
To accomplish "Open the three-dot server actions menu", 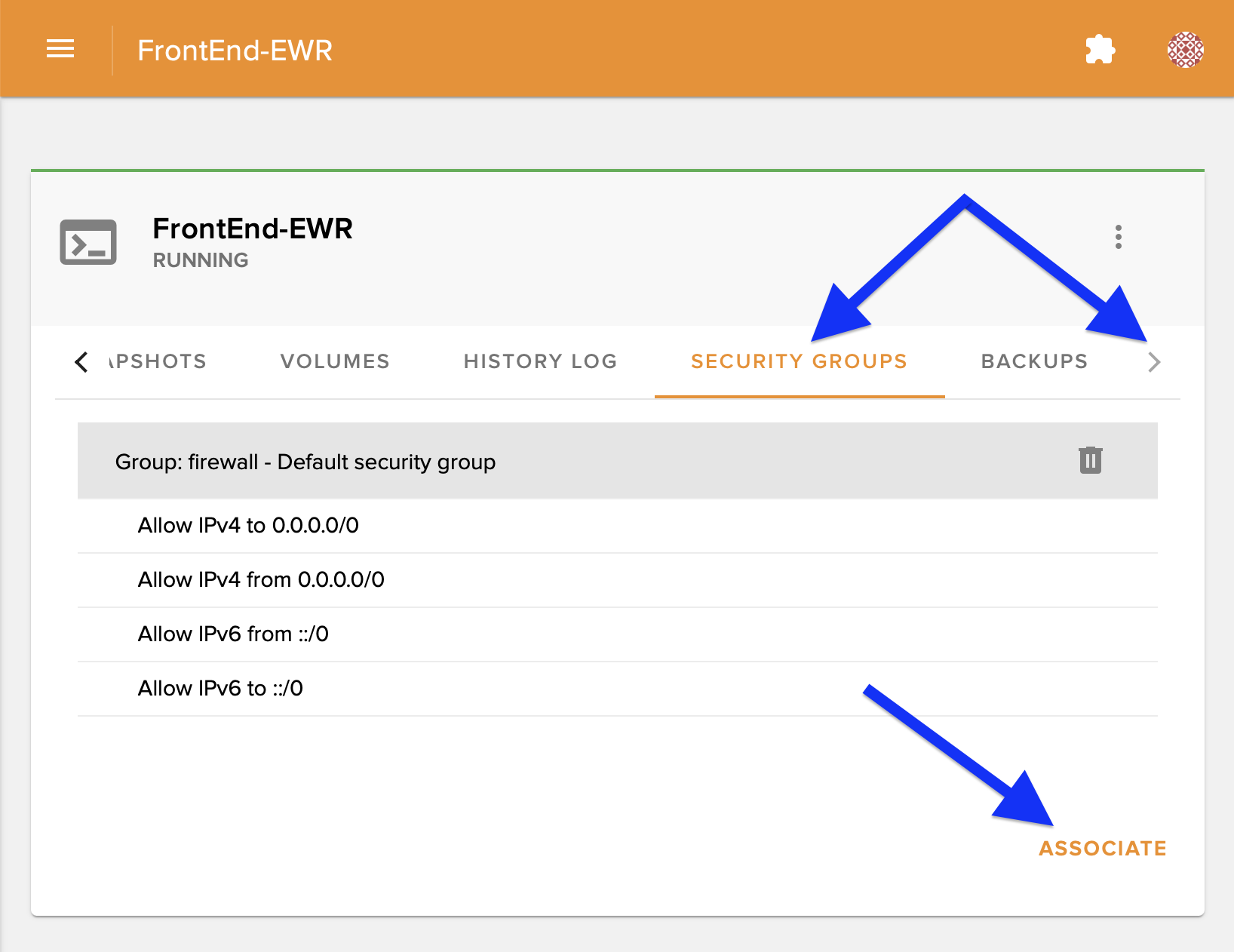I will pos(1118,237).
